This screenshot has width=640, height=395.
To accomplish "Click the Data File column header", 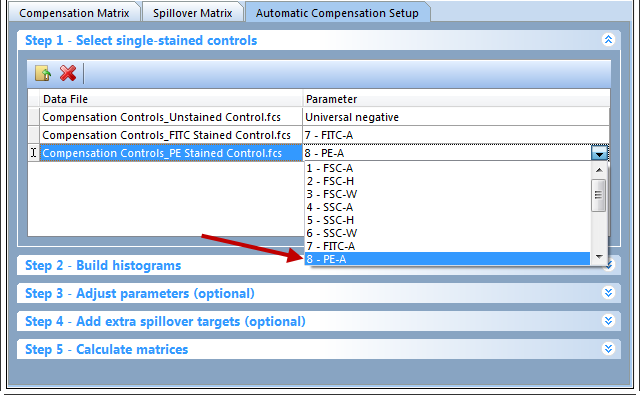I will [x=171, y=99].
